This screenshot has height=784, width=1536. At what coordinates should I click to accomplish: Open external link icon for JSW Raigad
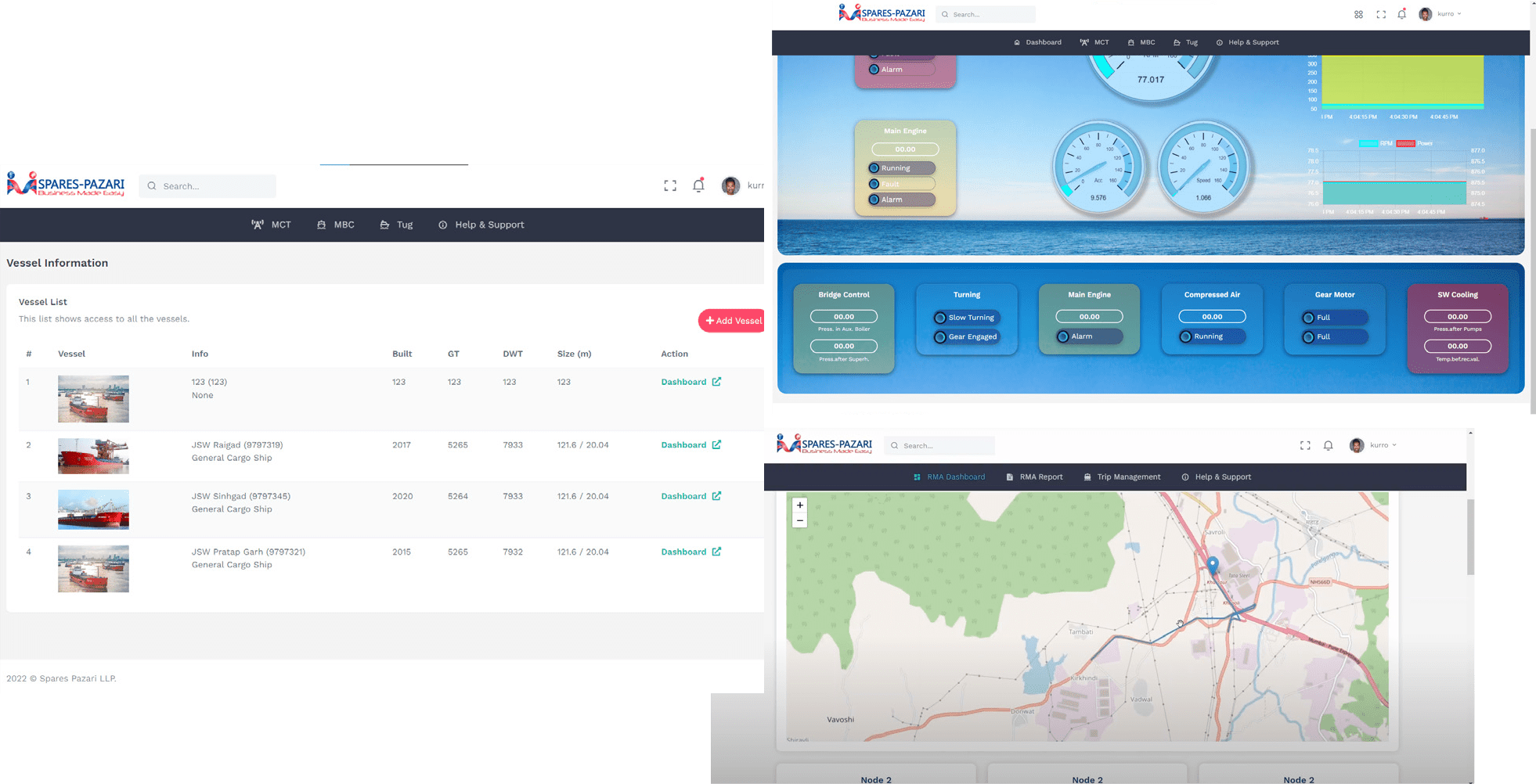click(716, 444)
